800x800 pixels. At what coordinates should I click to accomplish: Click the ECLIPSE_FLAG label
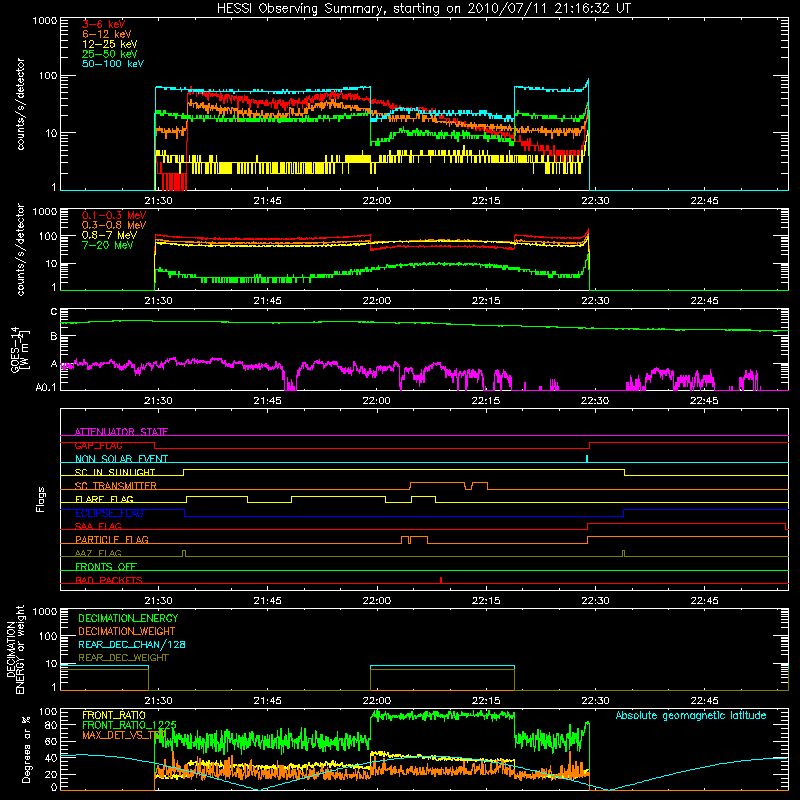(109, 513)
